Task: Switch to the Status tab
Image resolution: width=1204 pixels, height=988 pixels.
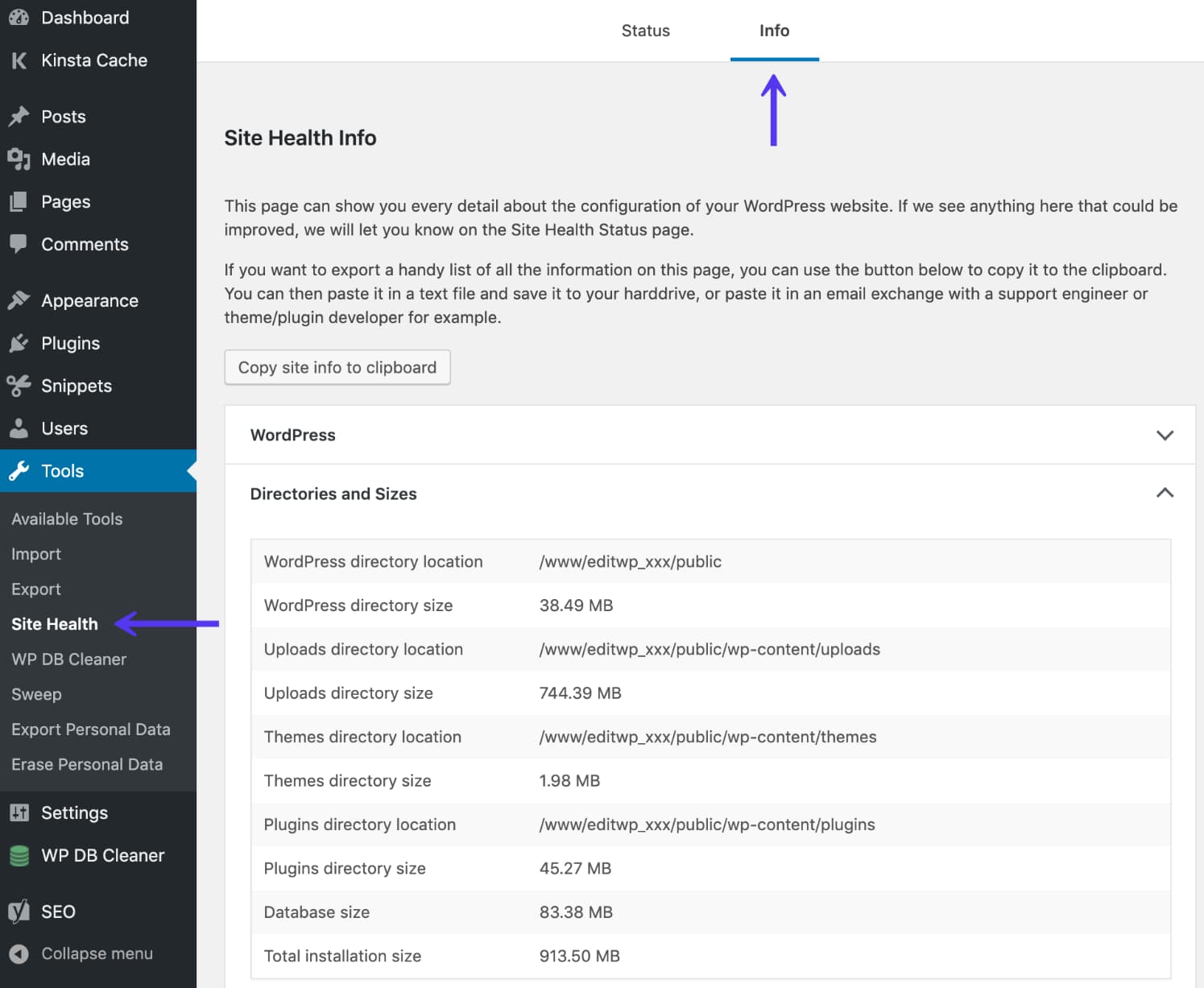Action: tap(645, 31)
